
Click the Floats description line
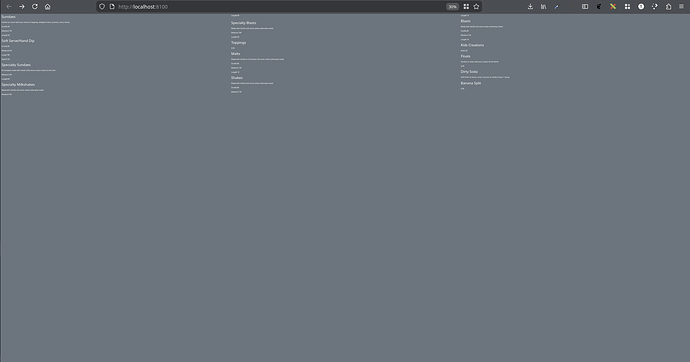[480, 62]
